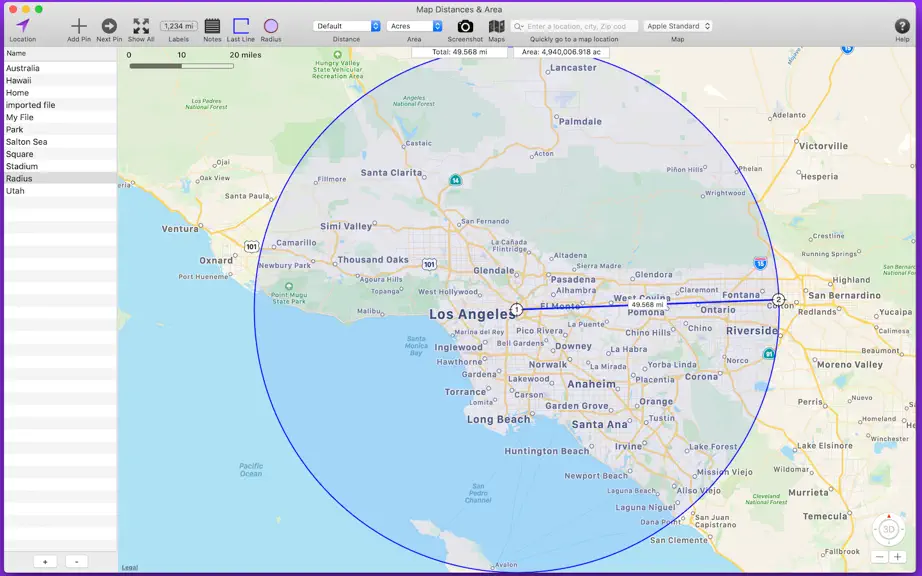Click the 49.568 mi line label
This screenshot has width=922, height=576.
647,305
